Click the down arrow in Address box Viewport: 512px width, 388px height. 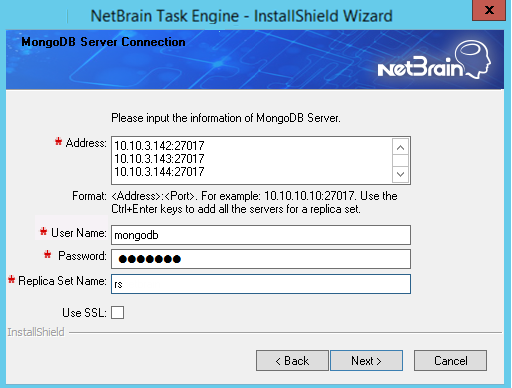[400, 174]
